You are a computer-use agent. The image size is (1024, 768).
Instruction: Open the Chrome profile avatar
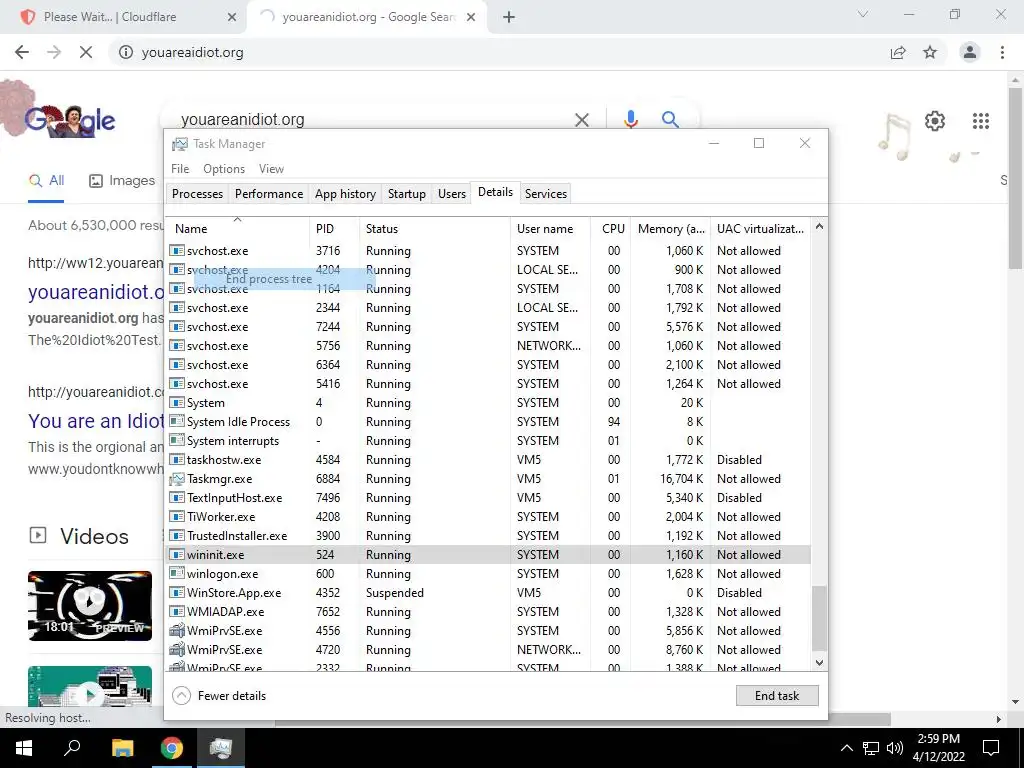coord(970,52)
